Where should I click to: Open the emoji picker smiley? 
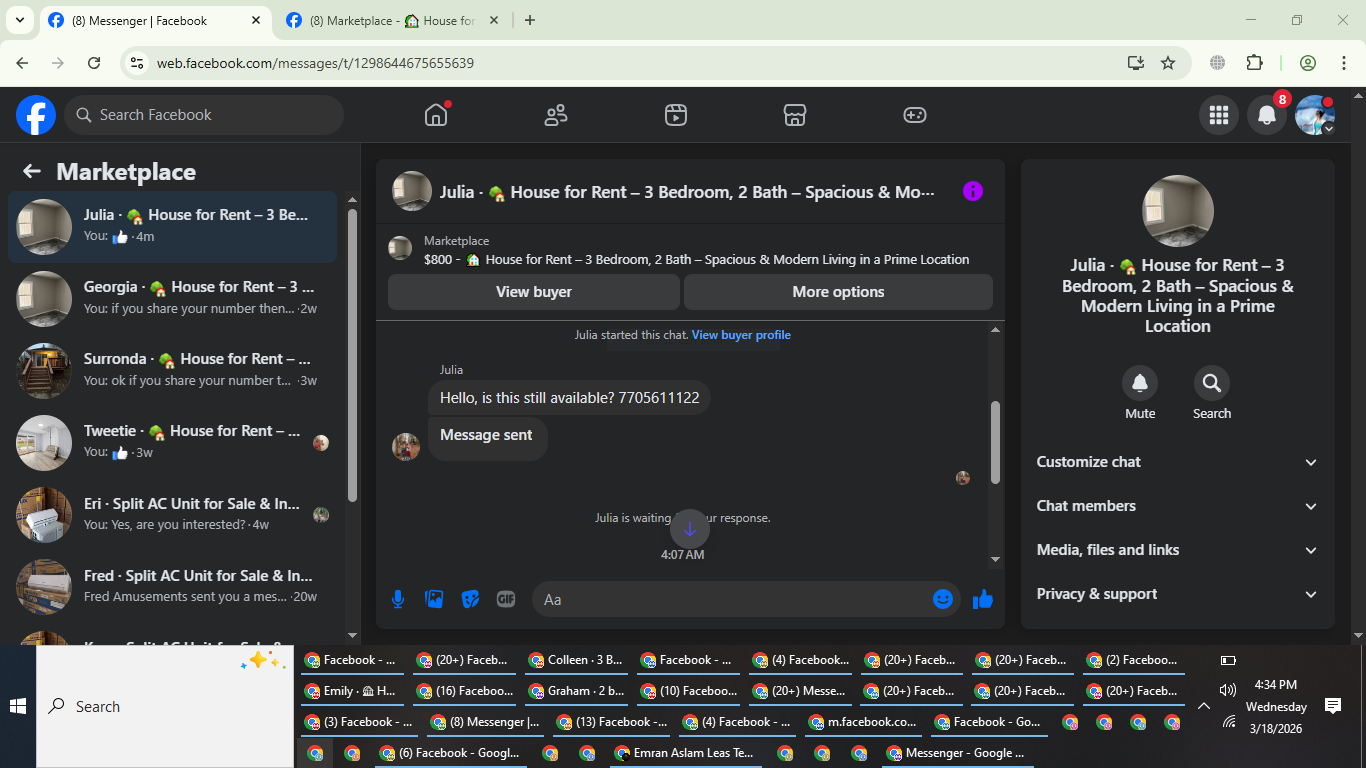[943, 599]
